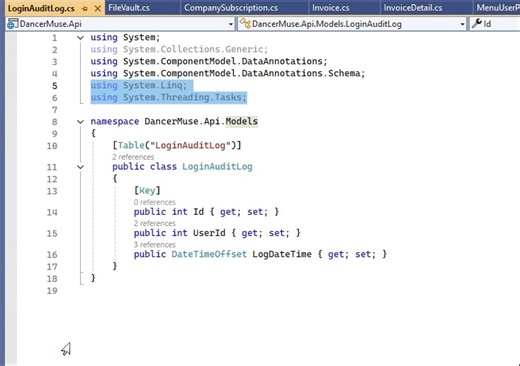Click the UserId property name
The height and width of the screenshot is (366, 520).
[209, 233]
